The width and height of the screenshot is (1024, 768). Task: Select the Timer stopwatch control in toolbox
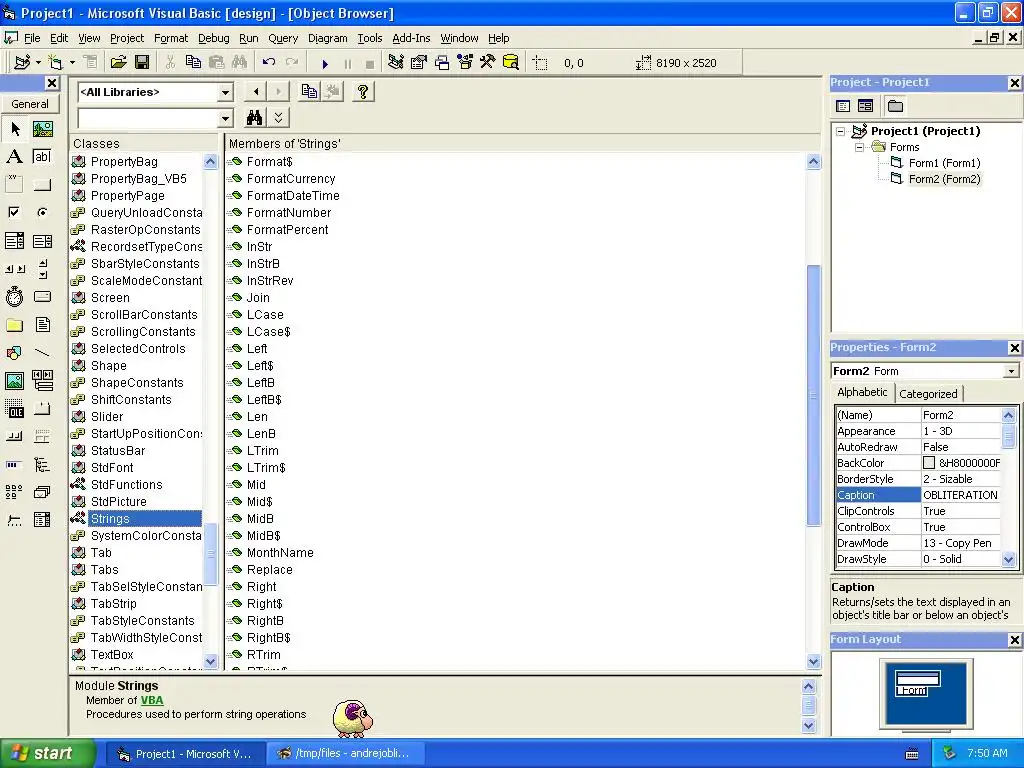14,297
